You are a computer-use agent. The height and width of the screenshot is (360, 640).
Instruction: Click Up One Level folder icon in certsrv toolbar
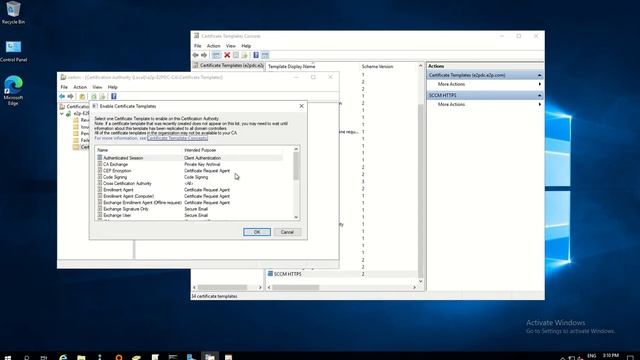(82, 96)
